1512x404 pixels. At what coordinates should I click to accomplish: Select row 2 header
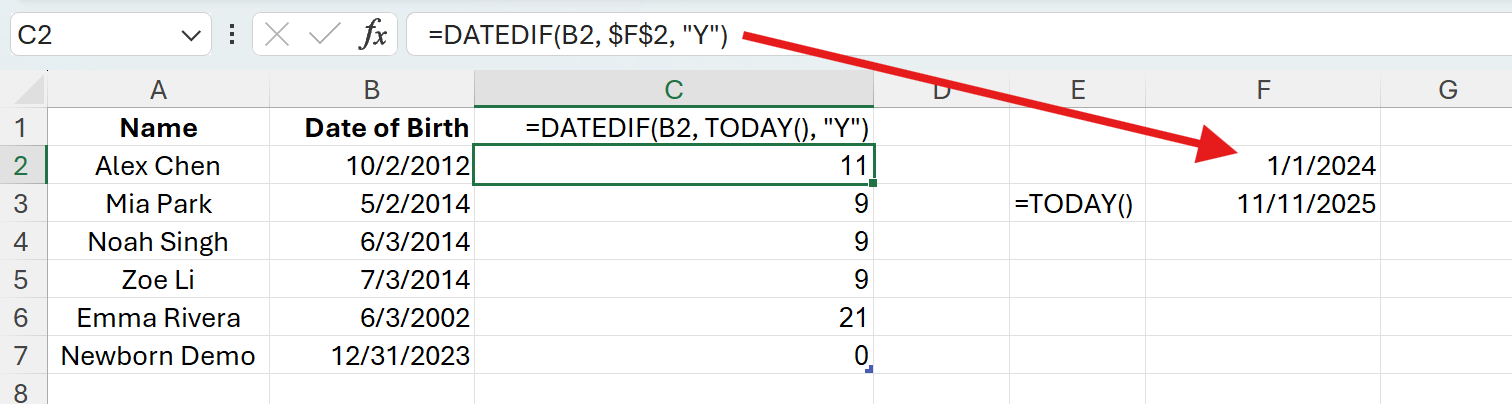point(24,166)
